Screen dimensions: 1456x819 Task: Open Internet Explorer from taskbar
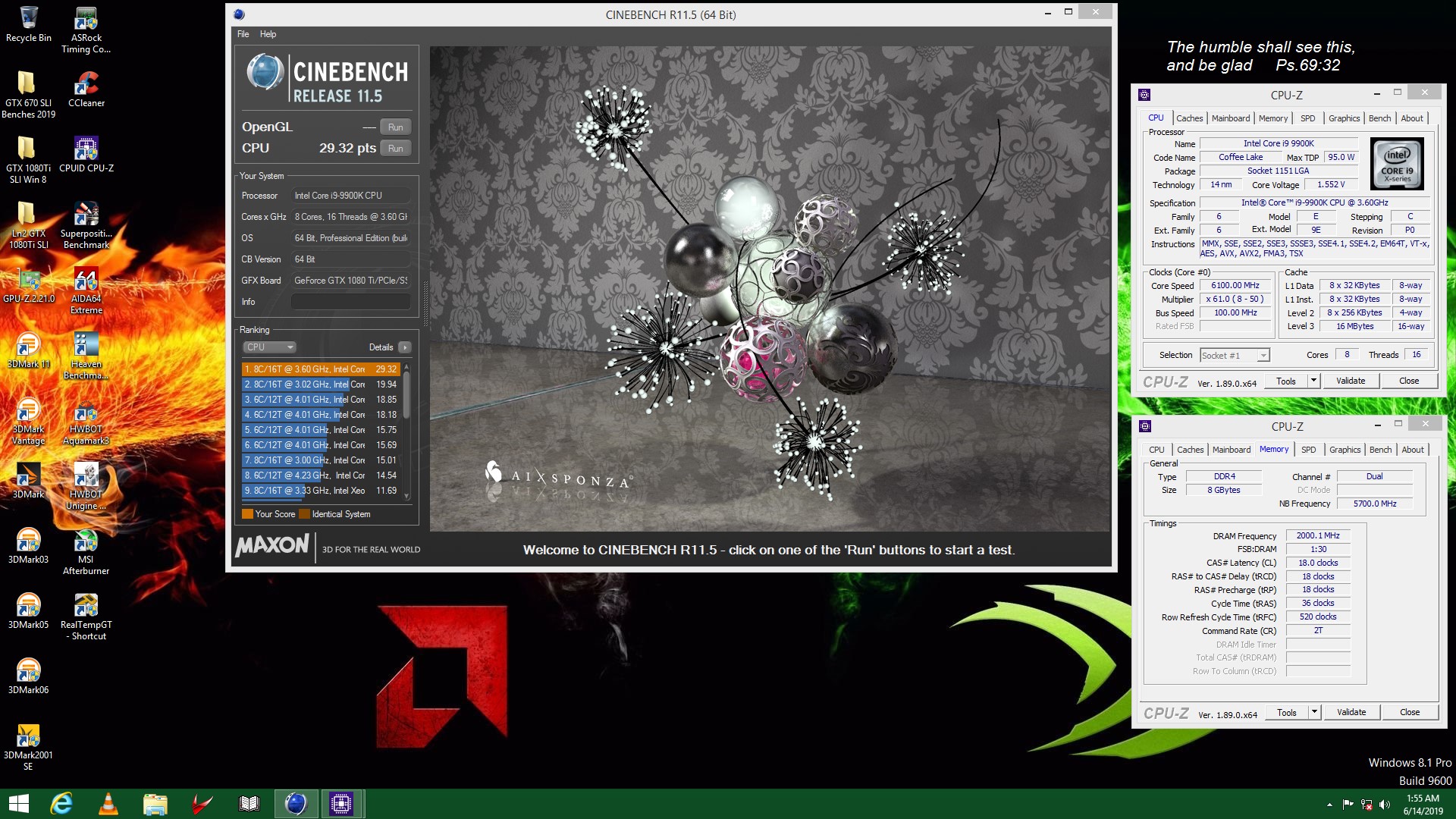pos(61,804)
